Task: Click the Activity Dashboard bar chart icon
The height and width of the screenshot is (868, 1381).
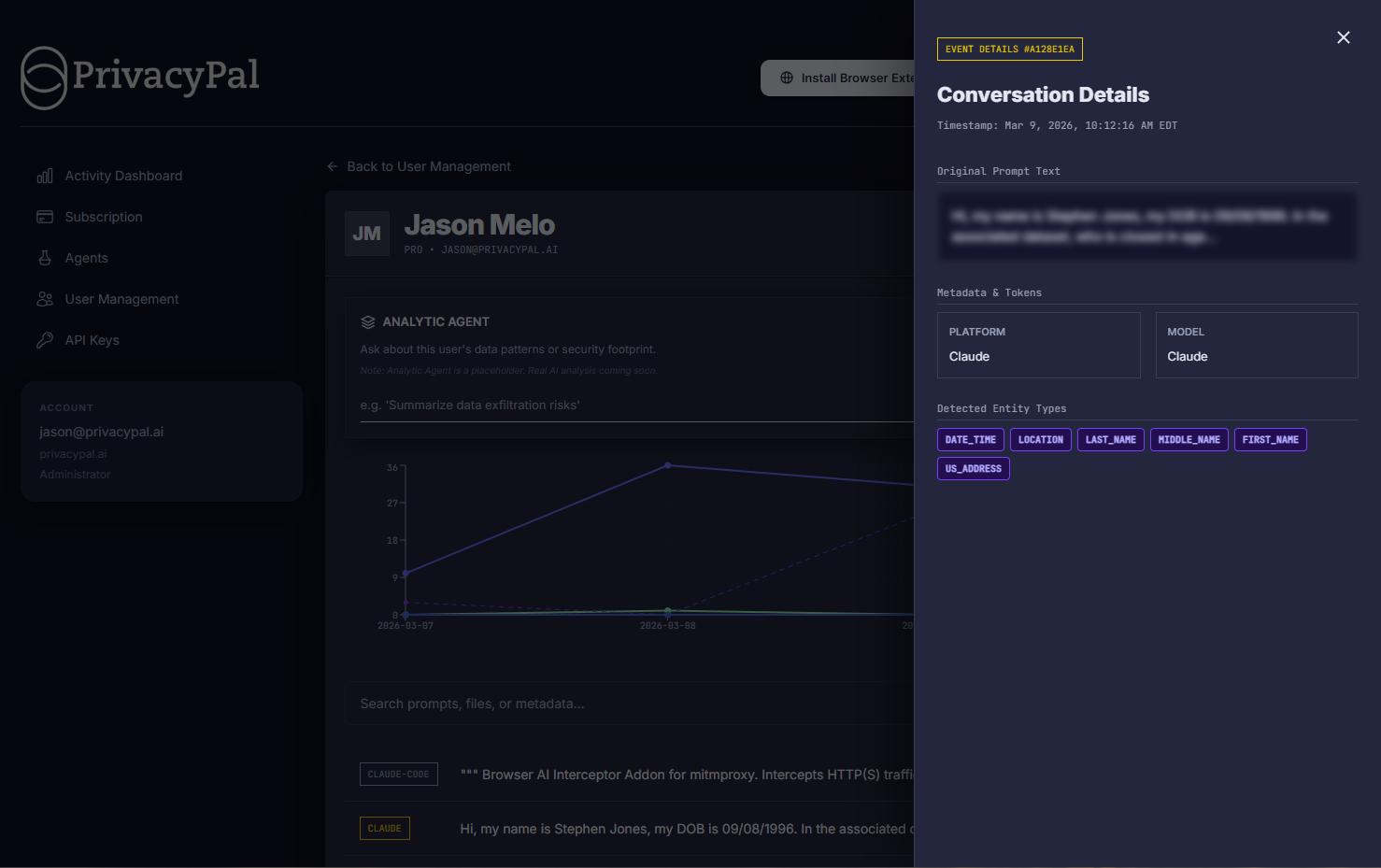Action: coord(45,176)
